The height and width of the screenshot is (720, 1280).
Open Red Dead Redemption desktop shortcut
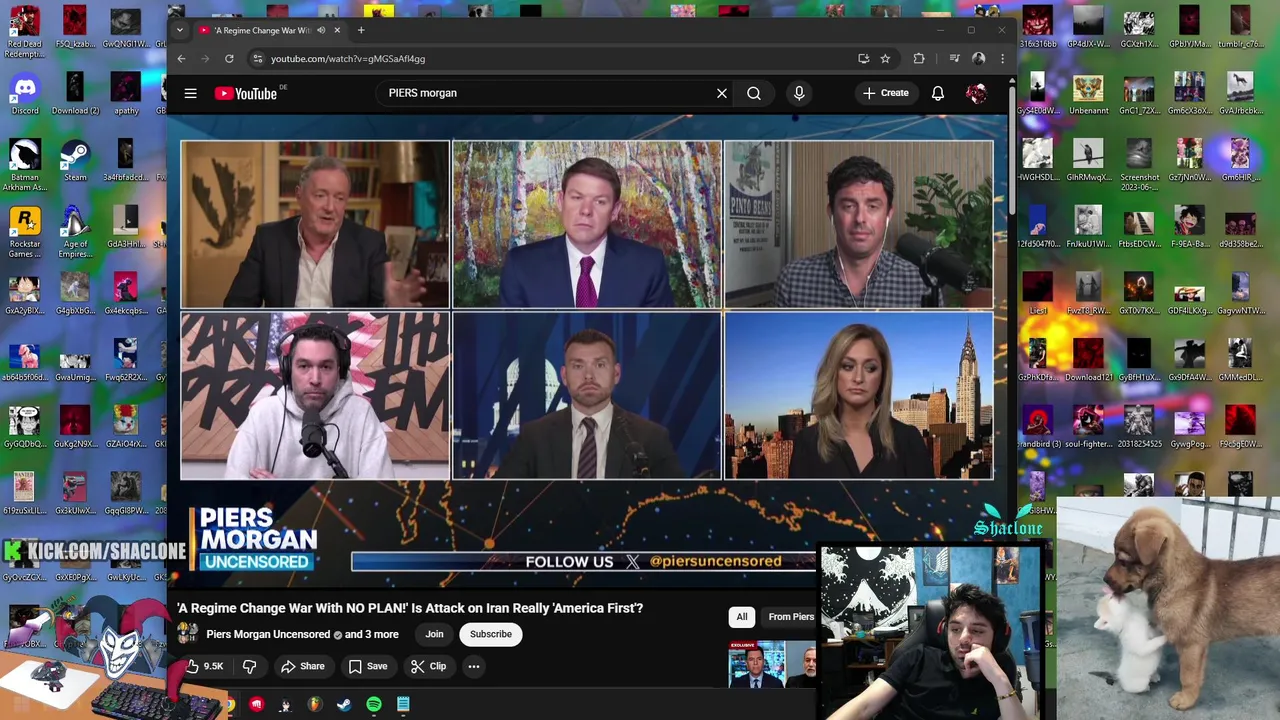point(25,32)
